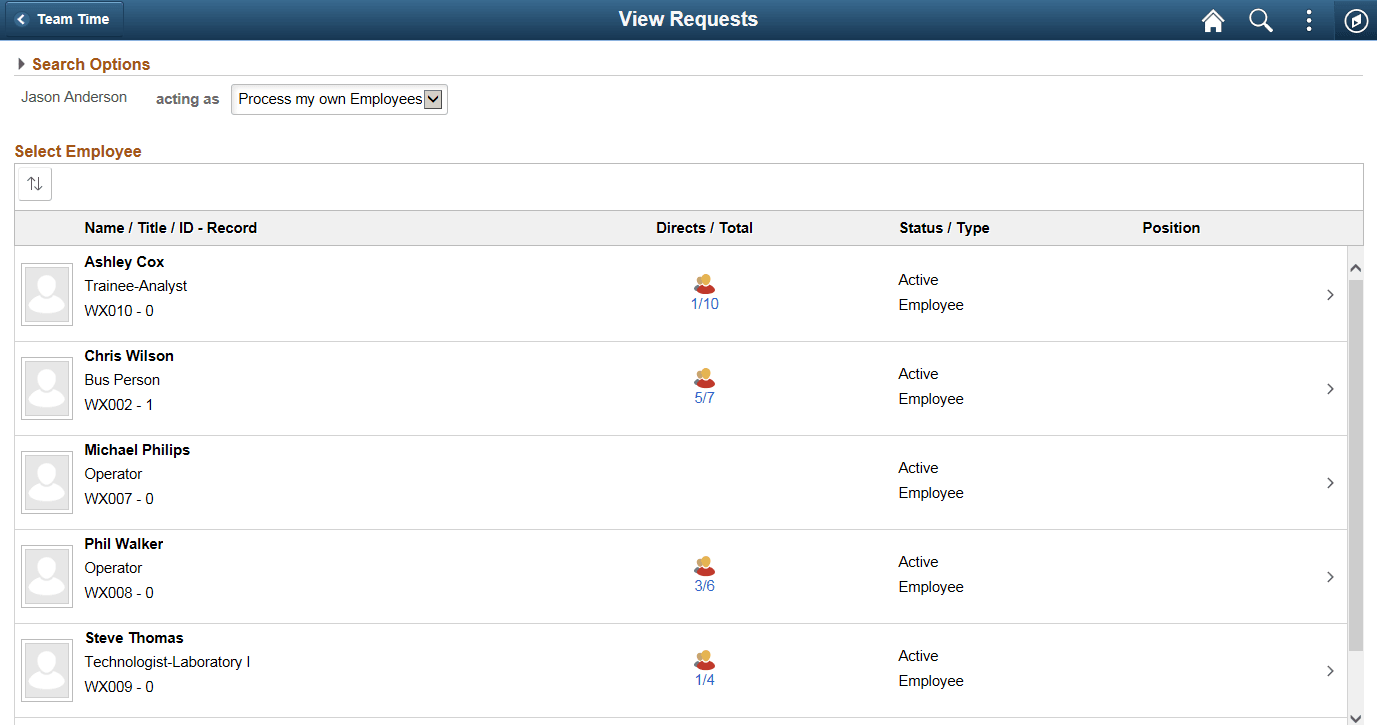This screenshot has height=725, width=1377.
Task: Open the global Search icon
Action: coord(1260,20)
